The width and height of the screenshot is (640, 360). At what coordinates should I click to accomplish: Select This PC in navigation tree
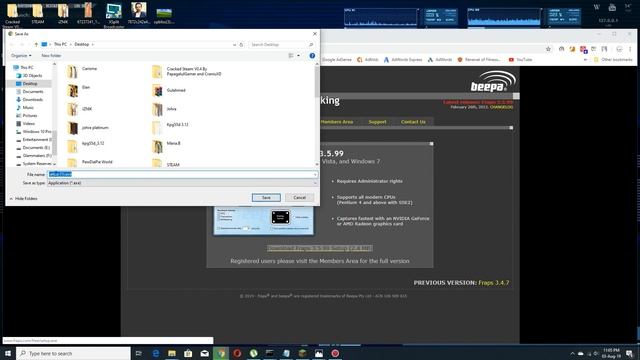pos(27,67)
